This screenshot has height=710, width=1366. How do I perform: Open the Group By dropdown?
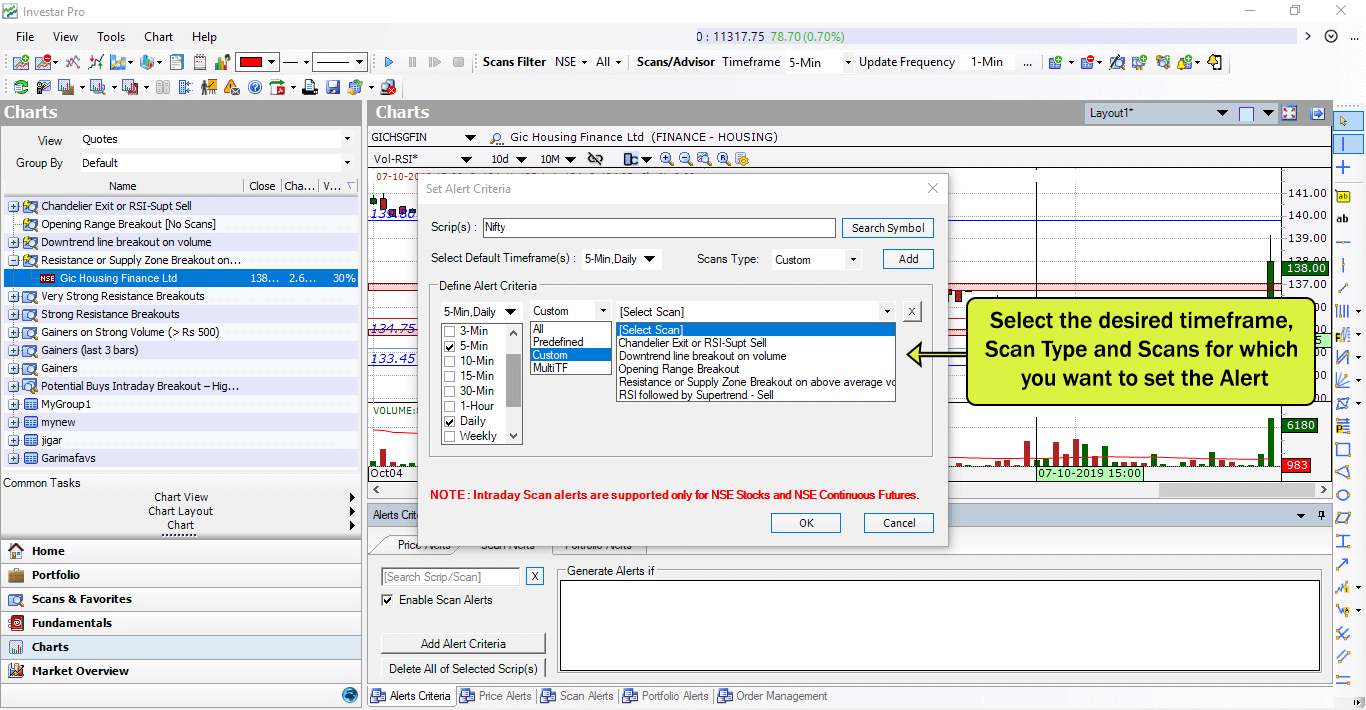(347, 163)
